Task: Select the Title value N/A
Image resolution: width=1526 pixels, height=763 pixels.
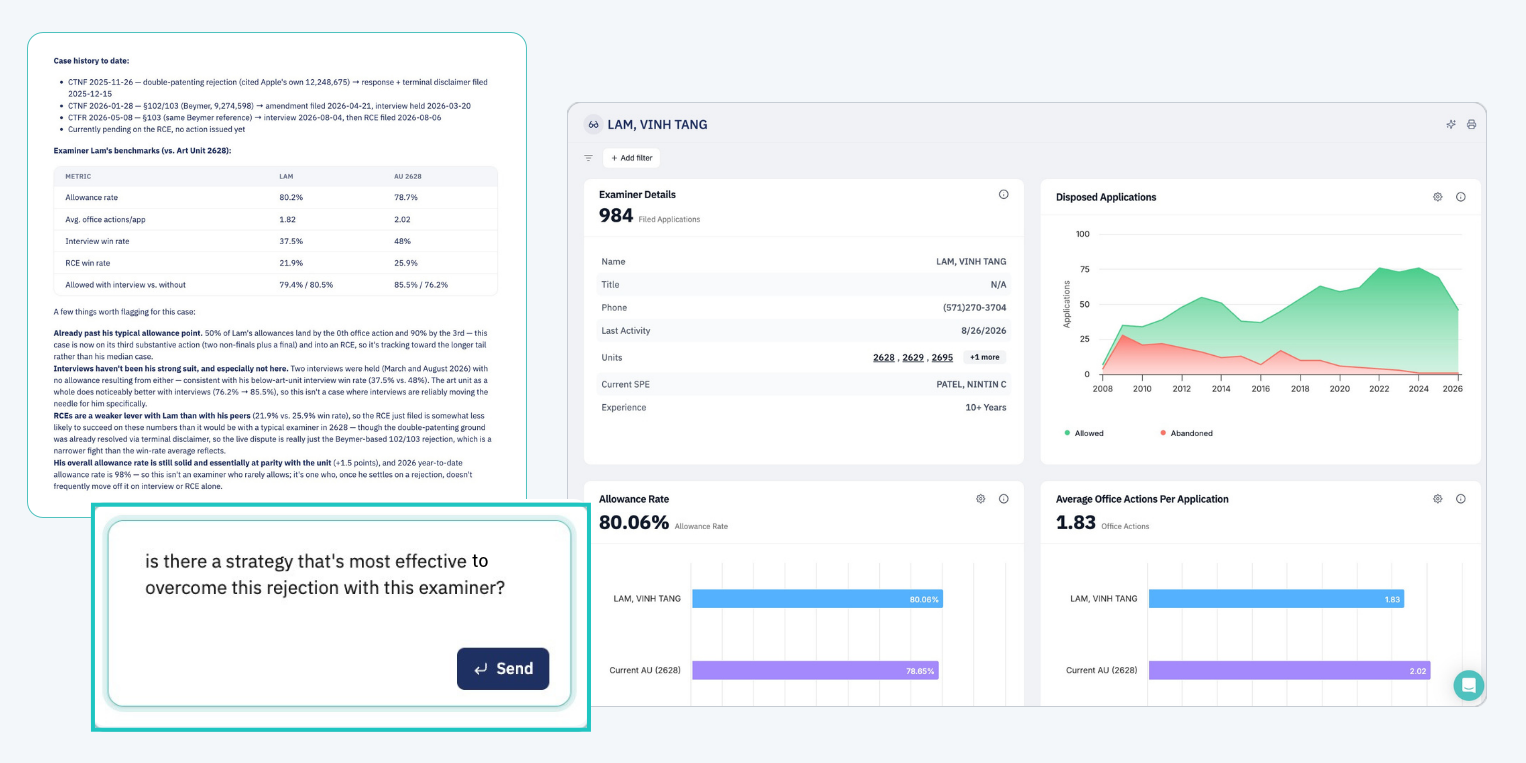Action: pos(998,284)
